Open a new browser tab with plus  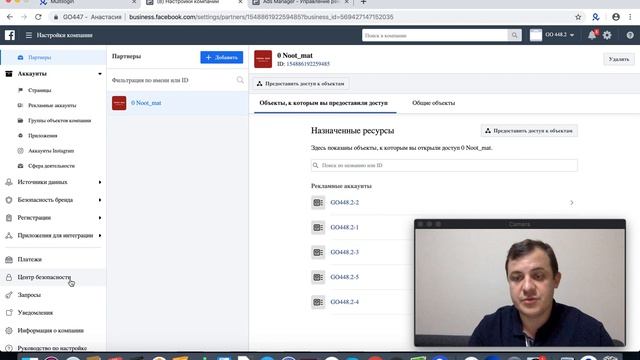(363, 2)
